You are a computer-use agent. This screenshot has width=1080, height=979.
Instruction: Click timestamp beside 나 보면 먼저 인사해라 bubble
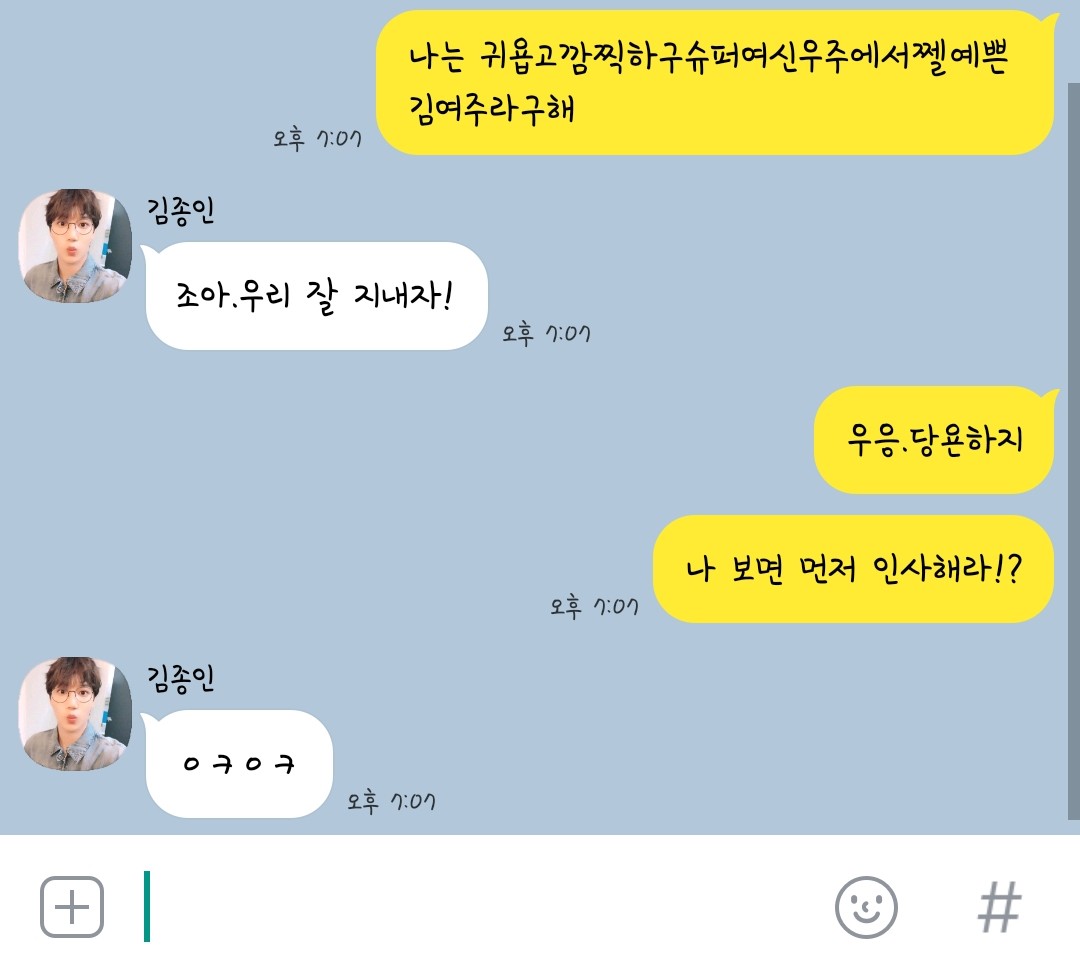pyautogui.click(x=594, y=606)
